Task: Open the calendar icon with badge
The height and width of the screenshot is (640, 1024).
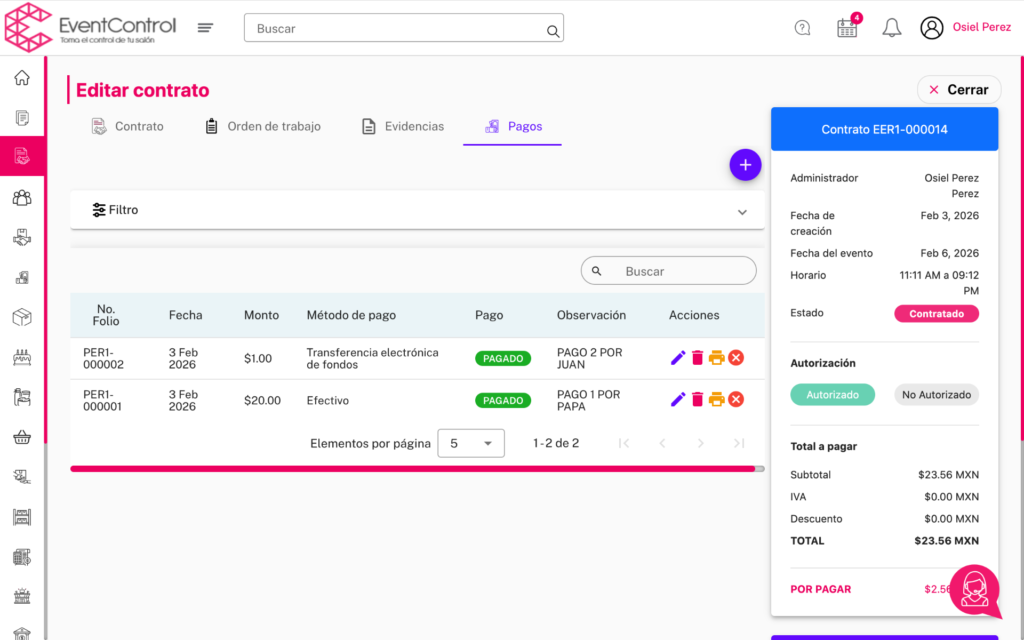Action: point(847,28)
